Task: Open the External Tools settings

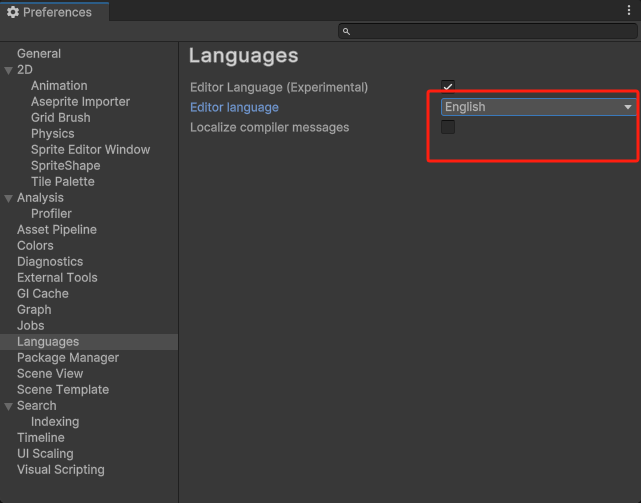Action: [57, 278]
